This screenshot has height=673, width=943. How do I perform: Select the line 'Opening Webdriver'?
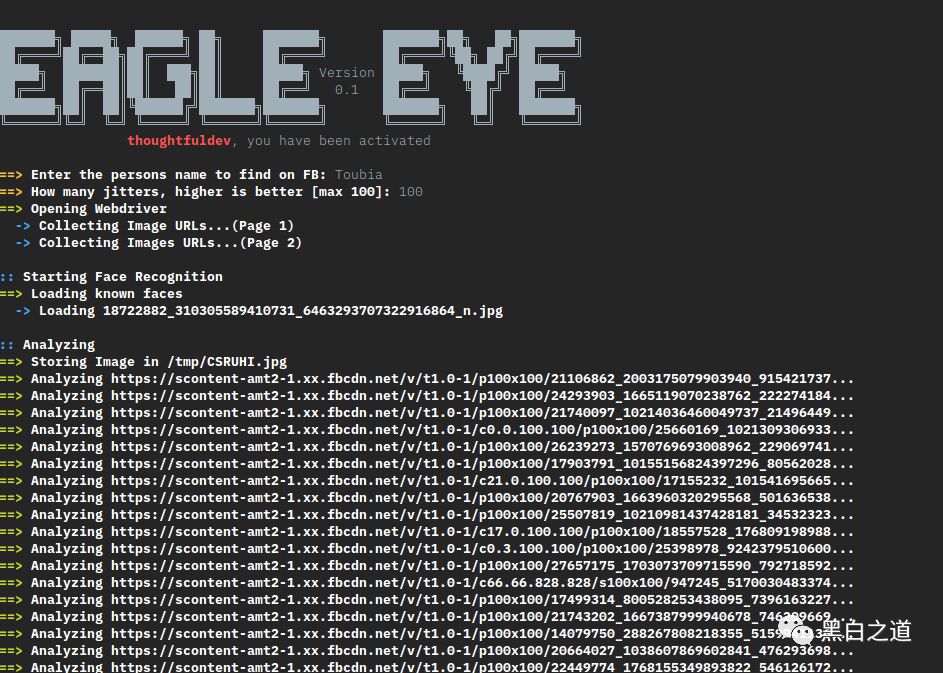[x=99, y=209]
